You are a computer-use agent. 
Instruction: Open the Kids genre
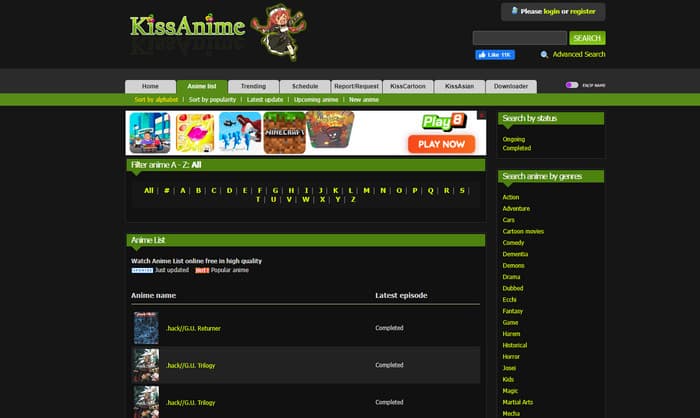pos(508,379)
